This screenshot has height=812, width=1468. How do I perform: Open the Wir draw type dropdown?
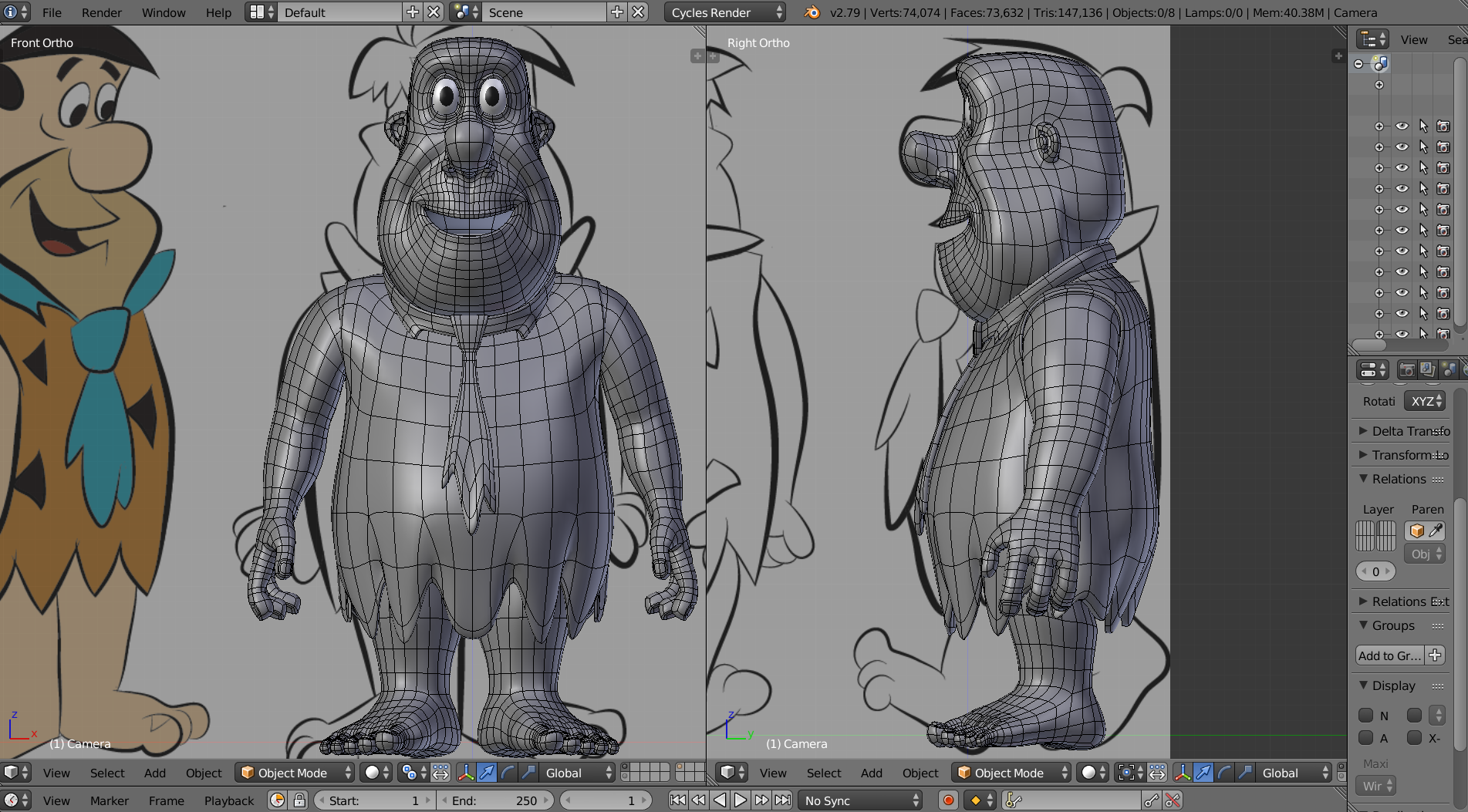(x=1375, y=786)
